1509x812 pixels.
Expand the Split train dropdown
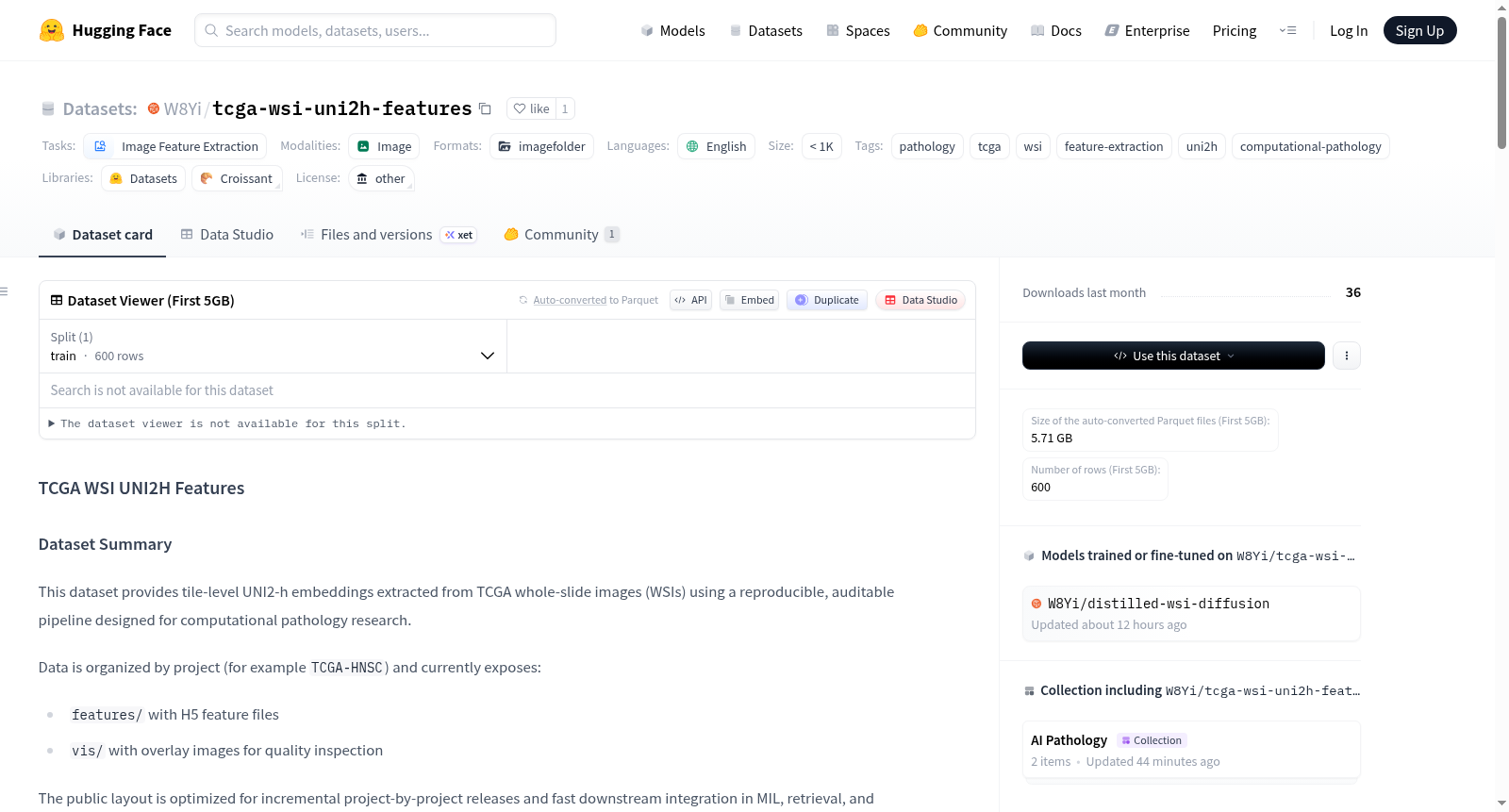(x=273, y=346)
